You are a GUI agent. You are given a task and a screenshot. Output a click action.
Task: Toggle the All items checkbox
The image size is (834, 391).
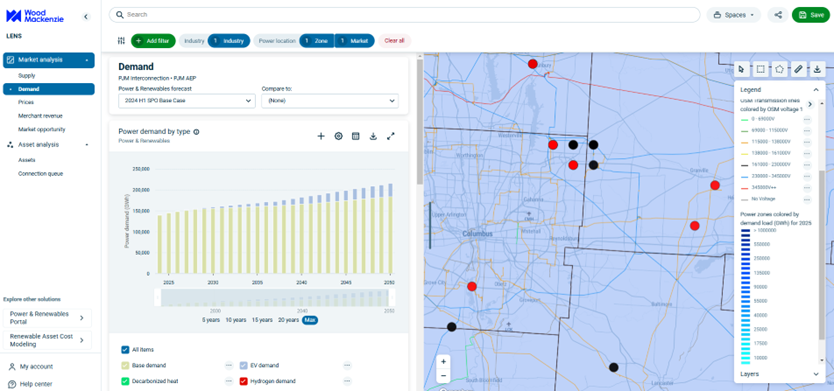pyautogui.click(x=125, y=350)
